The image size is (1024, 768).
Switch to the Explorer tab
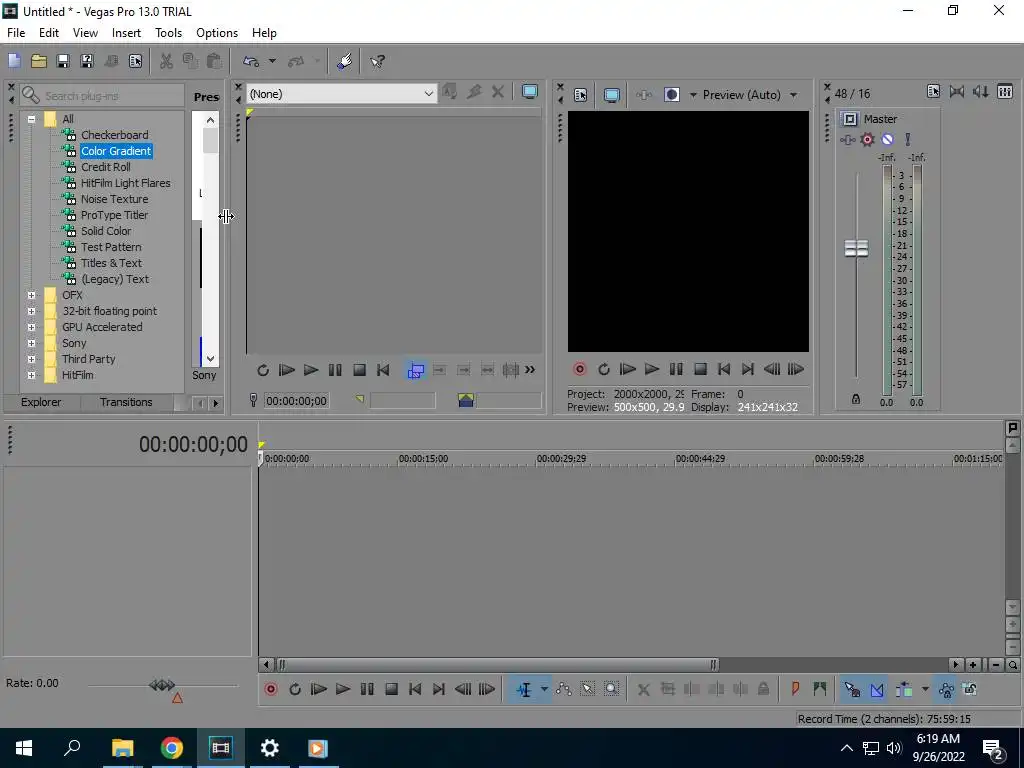(40, 402)
